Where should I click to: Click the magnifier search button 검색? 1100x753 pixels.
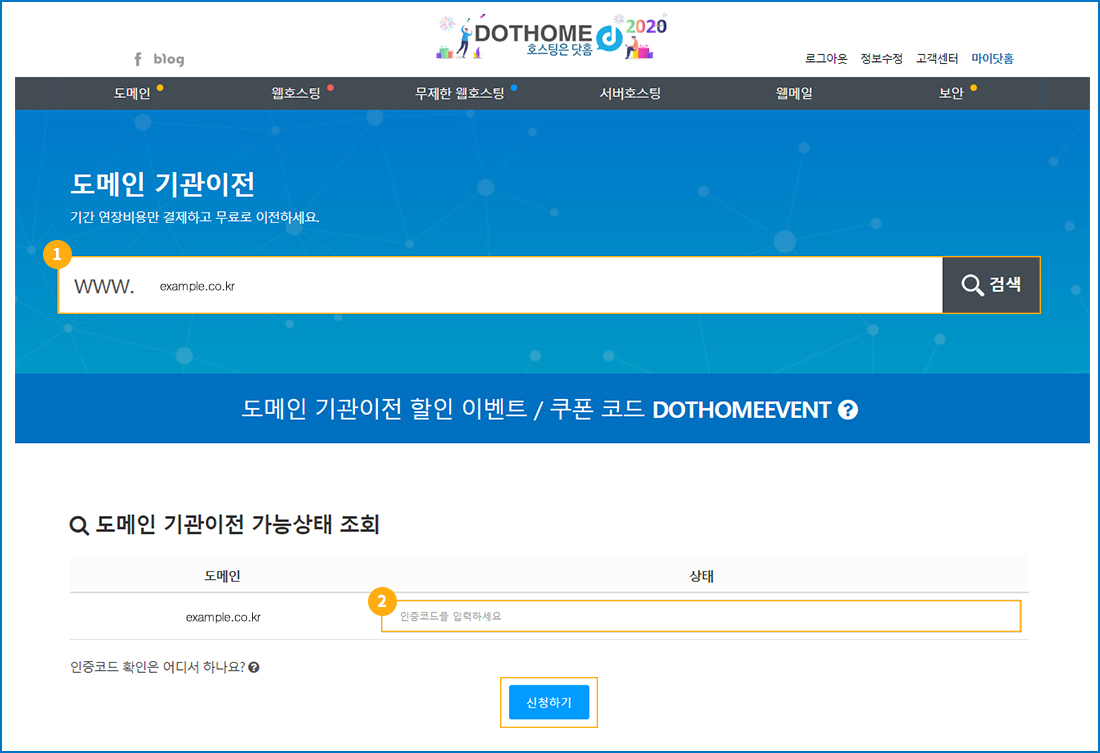click(991, 285)
